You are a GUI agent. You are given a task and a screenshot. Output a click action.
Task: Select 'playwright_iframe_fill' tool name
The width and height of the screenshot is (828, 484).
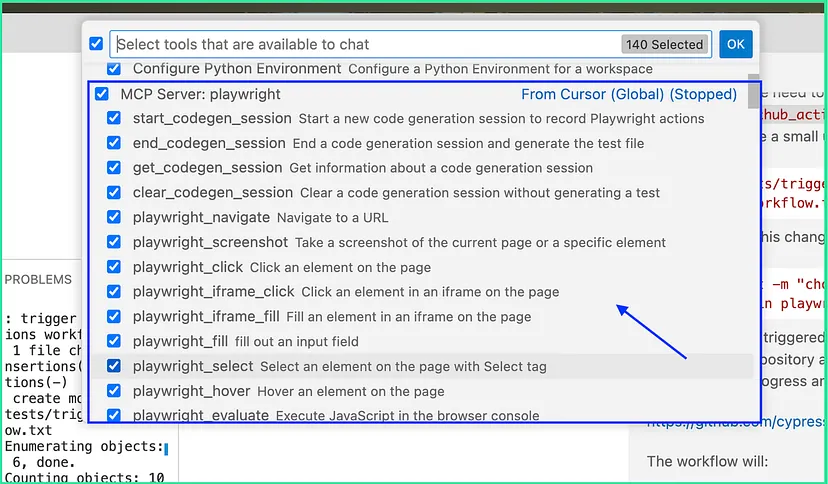point(206,317)
